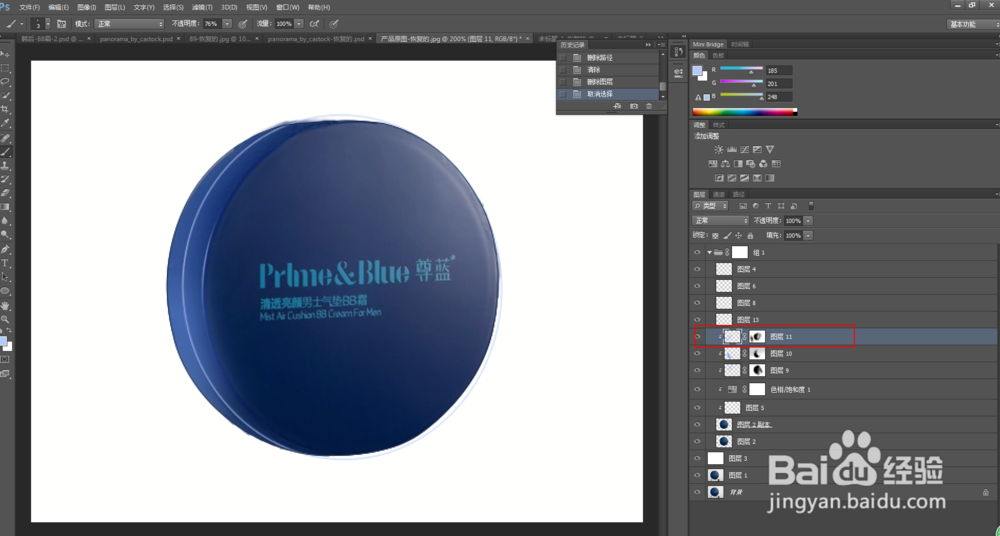
Task: Open layer filter 类型 dropdown
Action: pyautogui.click(x=710, y=206)
